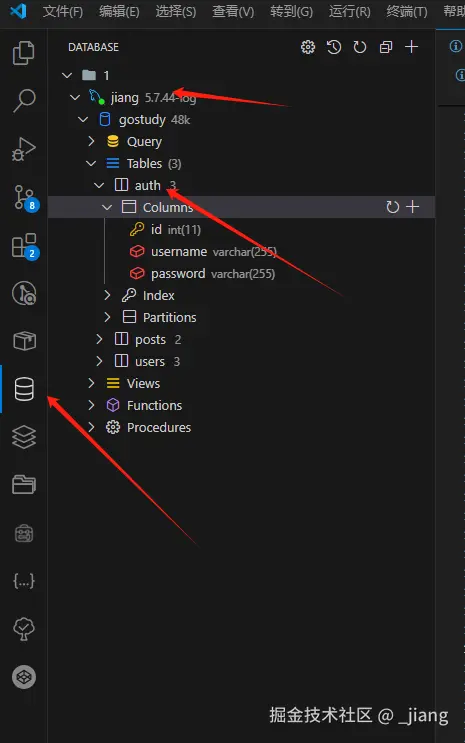The height and width of the screenshot is (743, 465).
Task: Open the Run and Debug view
Action: [x=24, y=149]
